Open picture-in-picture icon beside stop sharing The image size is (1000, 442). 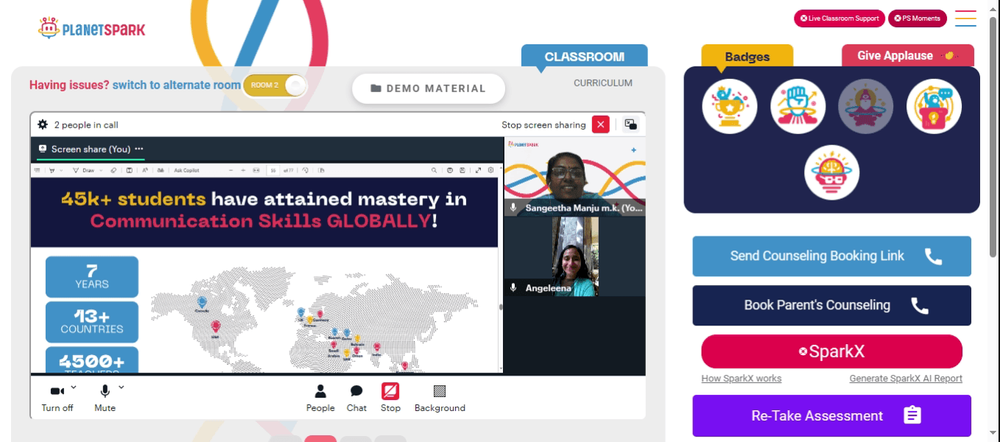tap(631, 124)
